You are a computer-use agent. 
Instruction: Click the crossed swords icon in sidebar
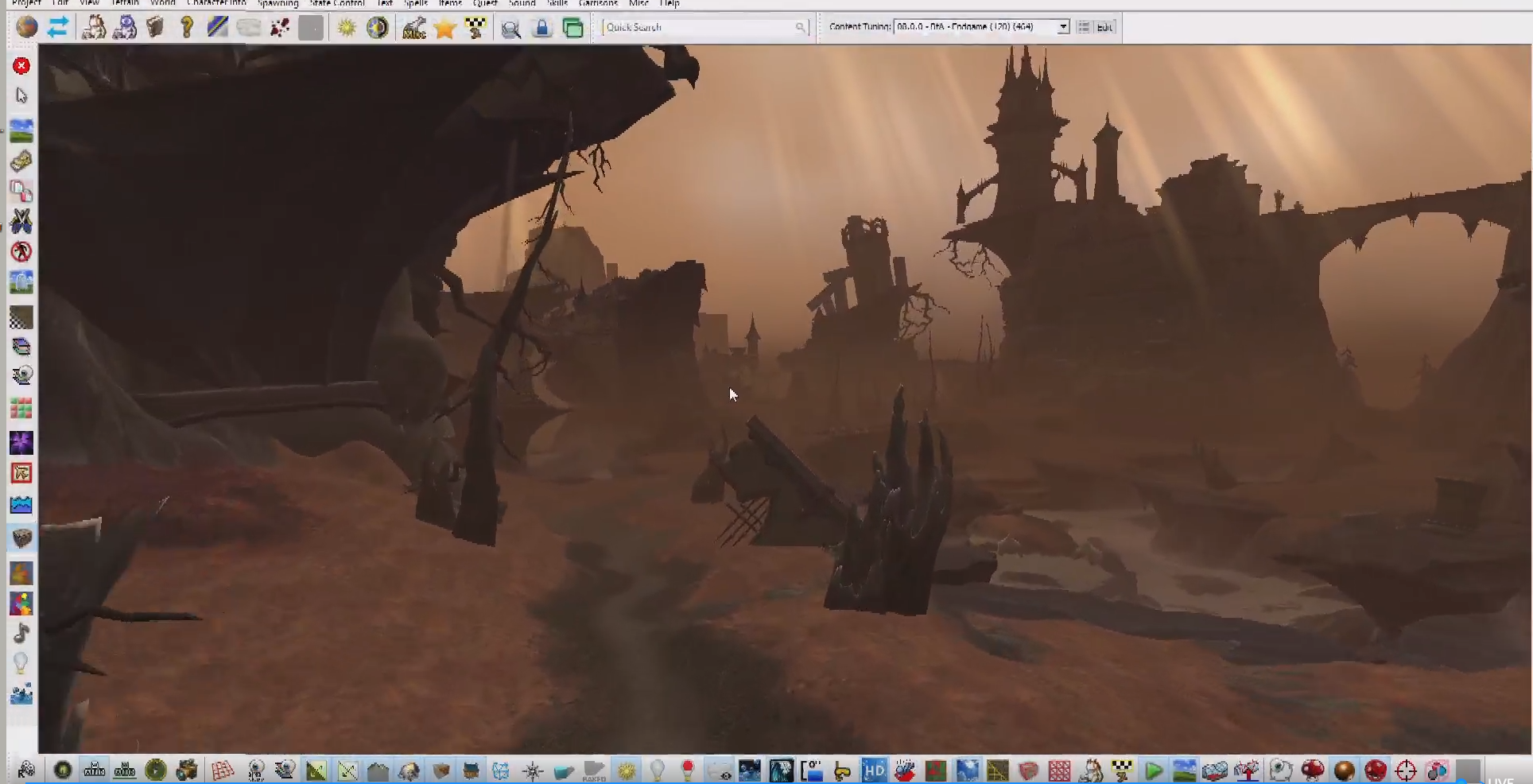pyautogui.click(x=21, y=221)
